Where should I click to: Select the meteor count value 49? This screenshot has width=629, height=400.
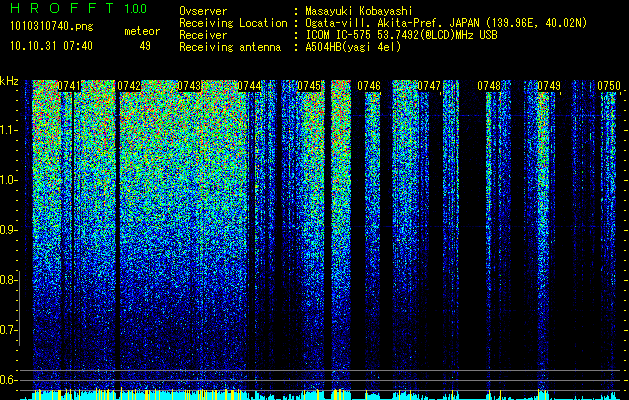(145, 46)
